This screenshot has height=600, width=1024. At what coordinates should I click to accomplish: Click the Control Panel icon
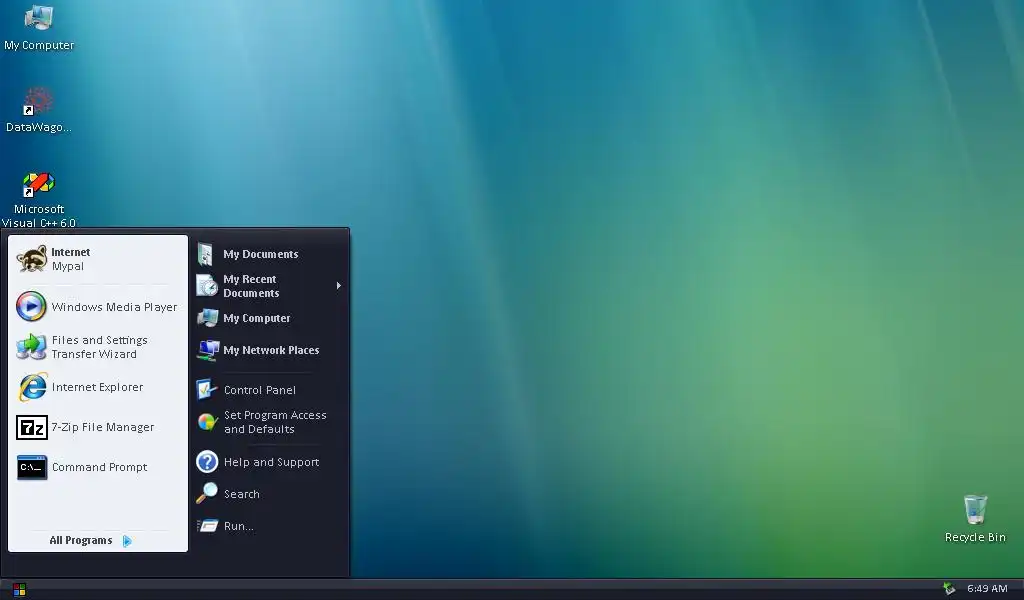206,390
